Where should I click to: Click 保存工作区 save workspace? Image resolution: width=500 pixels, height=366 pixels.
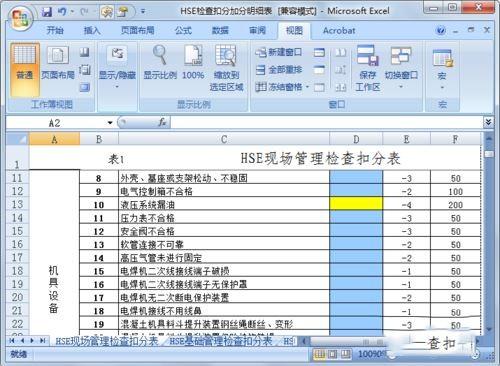click(368, 68)
